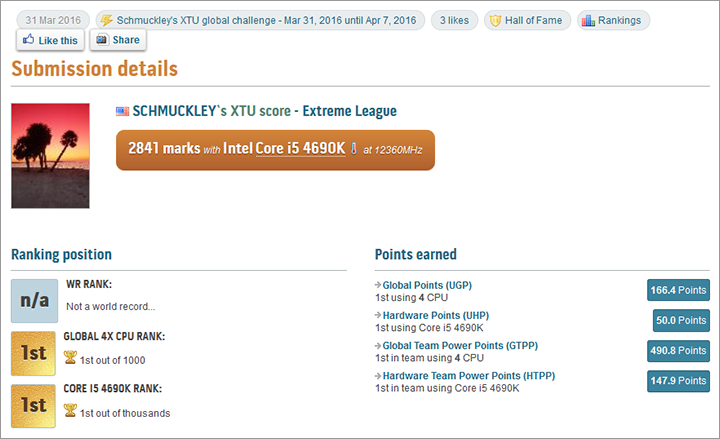Click the 1st in team using 4 CPU text
The height and width of the screenshot is (439, 720).
point(429,358)
